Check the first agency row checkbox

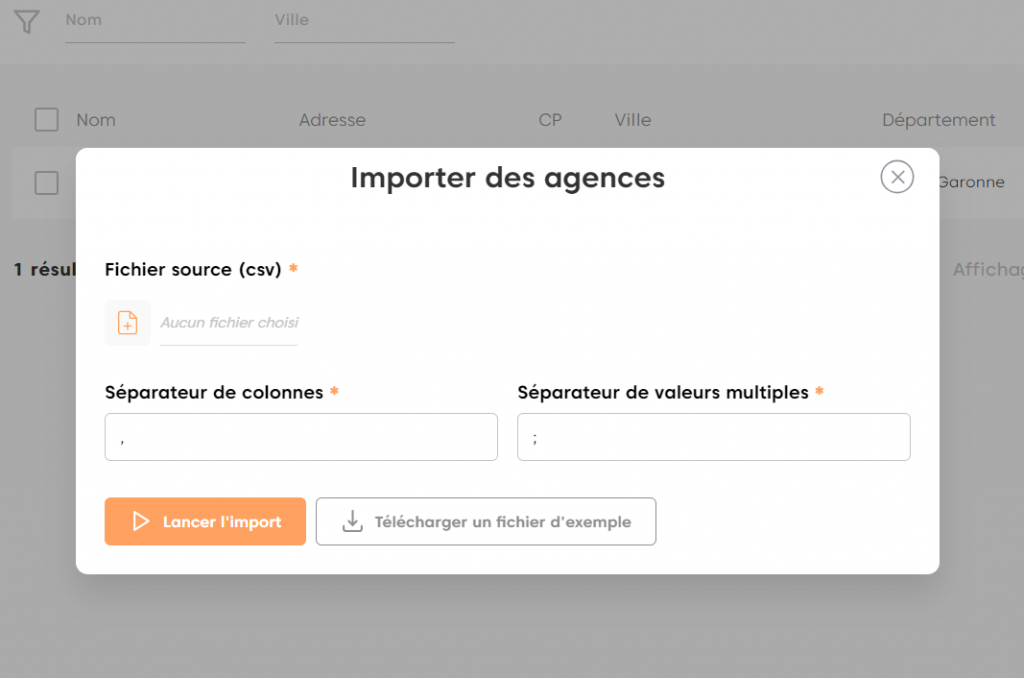pos(47,183)
